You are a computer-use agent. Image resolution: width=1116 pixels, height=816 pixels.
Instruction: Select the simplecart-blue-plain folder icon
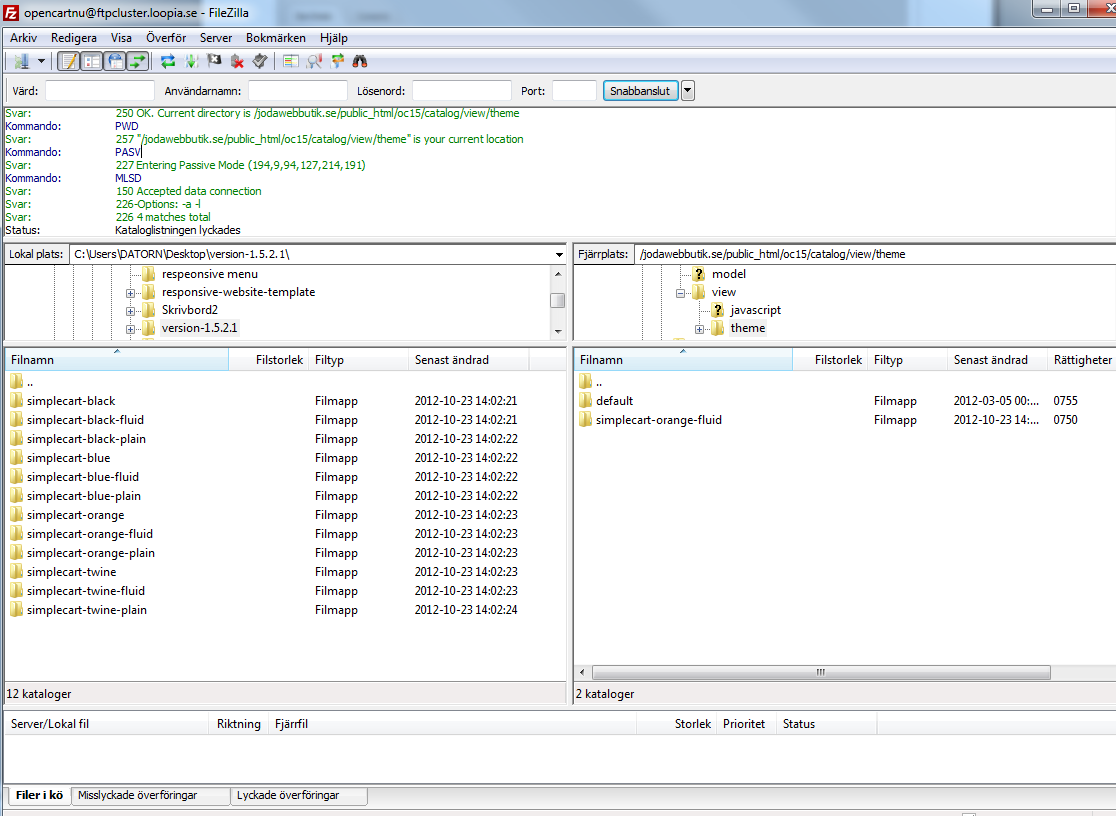click(x=16, y=496)
